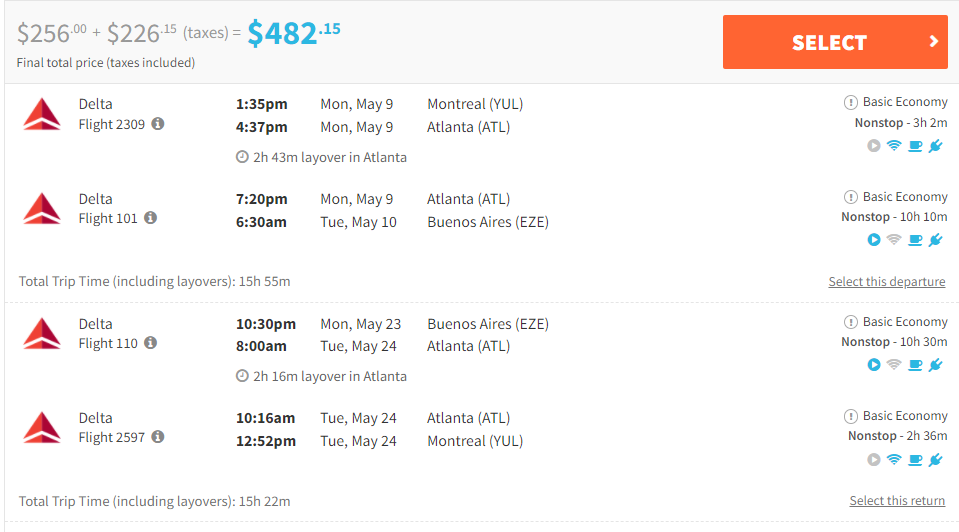This screenshot has height=532, width=959.
Task: Click grayed Wi-Fi icon on Flight 110 row
Action: coord(894,364)
